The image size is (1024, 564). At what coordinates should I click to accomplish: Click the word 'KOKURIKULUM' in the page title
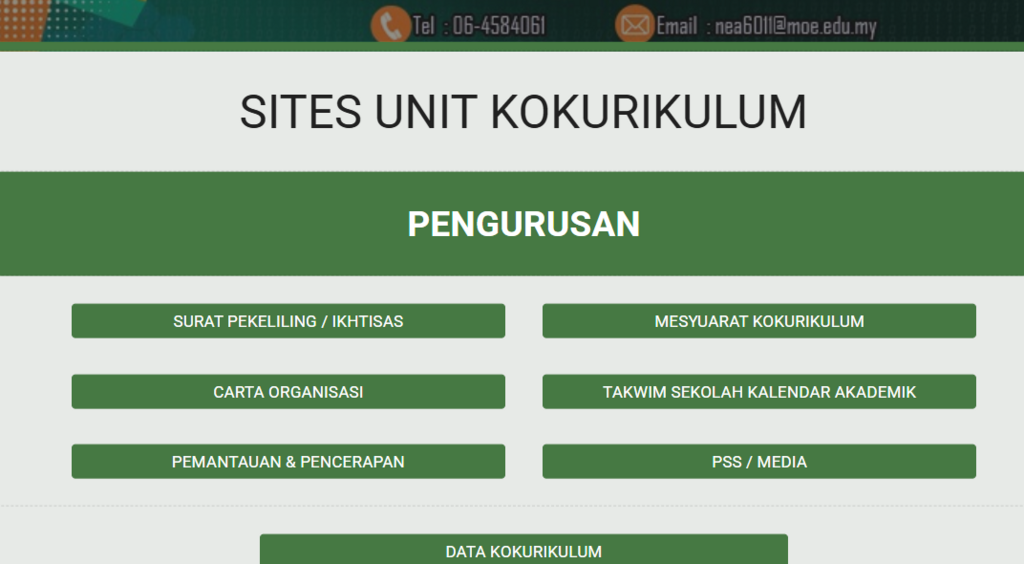pos(648,112)
